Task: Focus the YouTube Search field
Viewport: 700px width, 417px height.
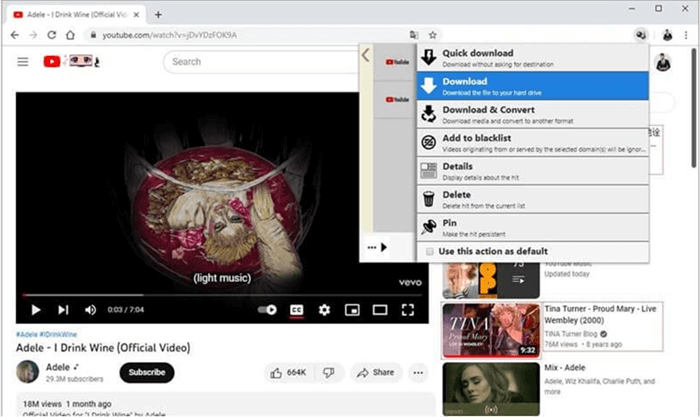Action: coord(263,62)
